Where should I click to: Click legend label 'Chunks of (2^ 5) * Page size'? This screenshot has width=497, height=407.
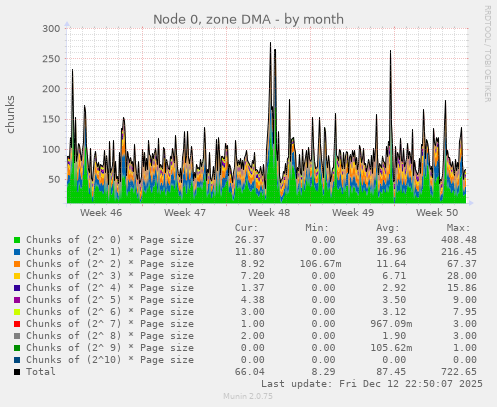(110, 300)
